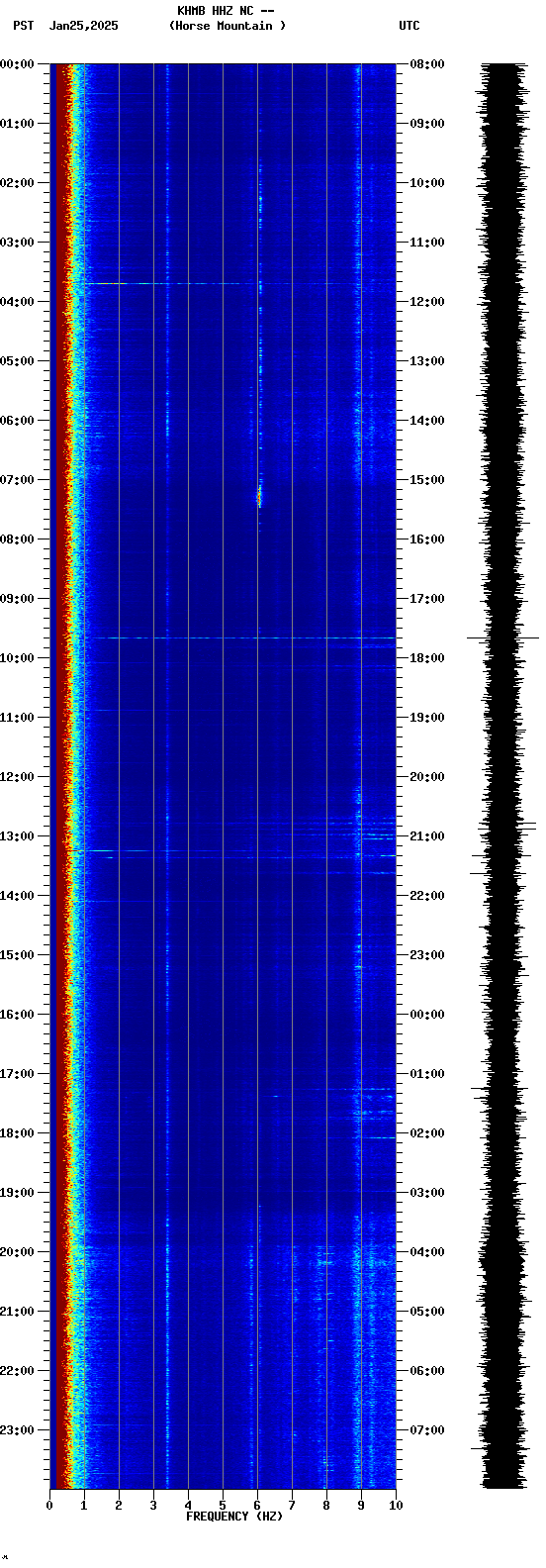Click the 'FREQUENCY (HZ)' axis label
Screen dimensions: 546x1568
coord(234,1517)
